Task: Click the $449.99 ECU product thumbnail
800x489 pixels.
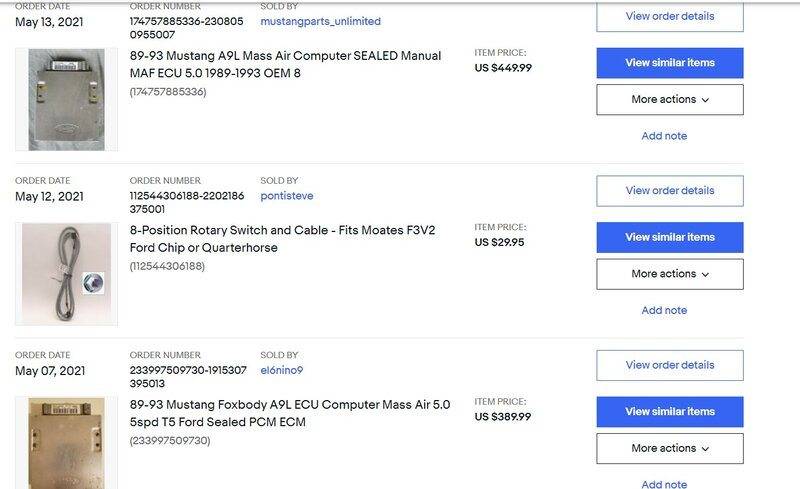Action: click(x=66, y=99)
